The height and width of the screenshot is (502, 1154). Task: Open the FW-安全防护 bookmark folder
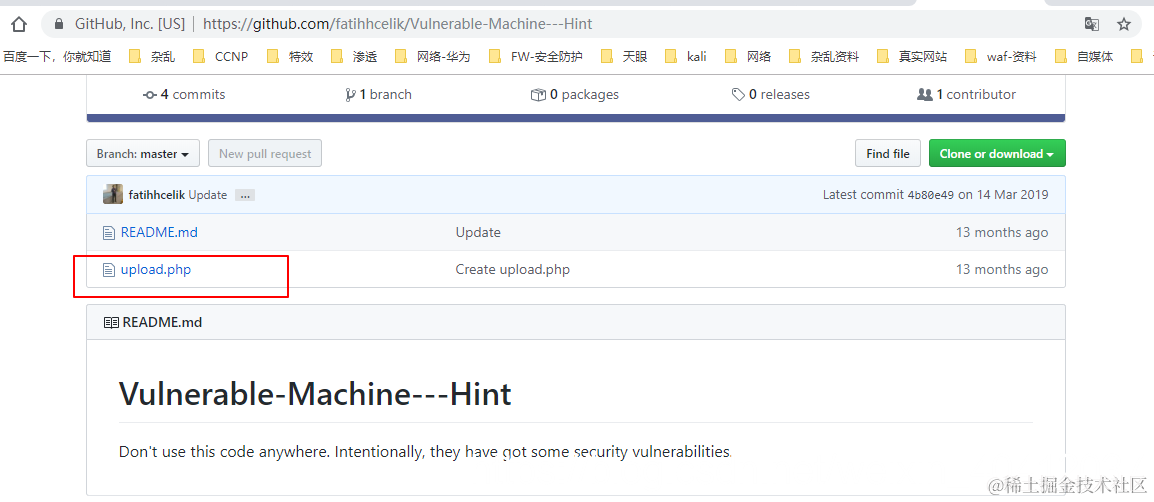pyautogui.click(x=537, y=57)
